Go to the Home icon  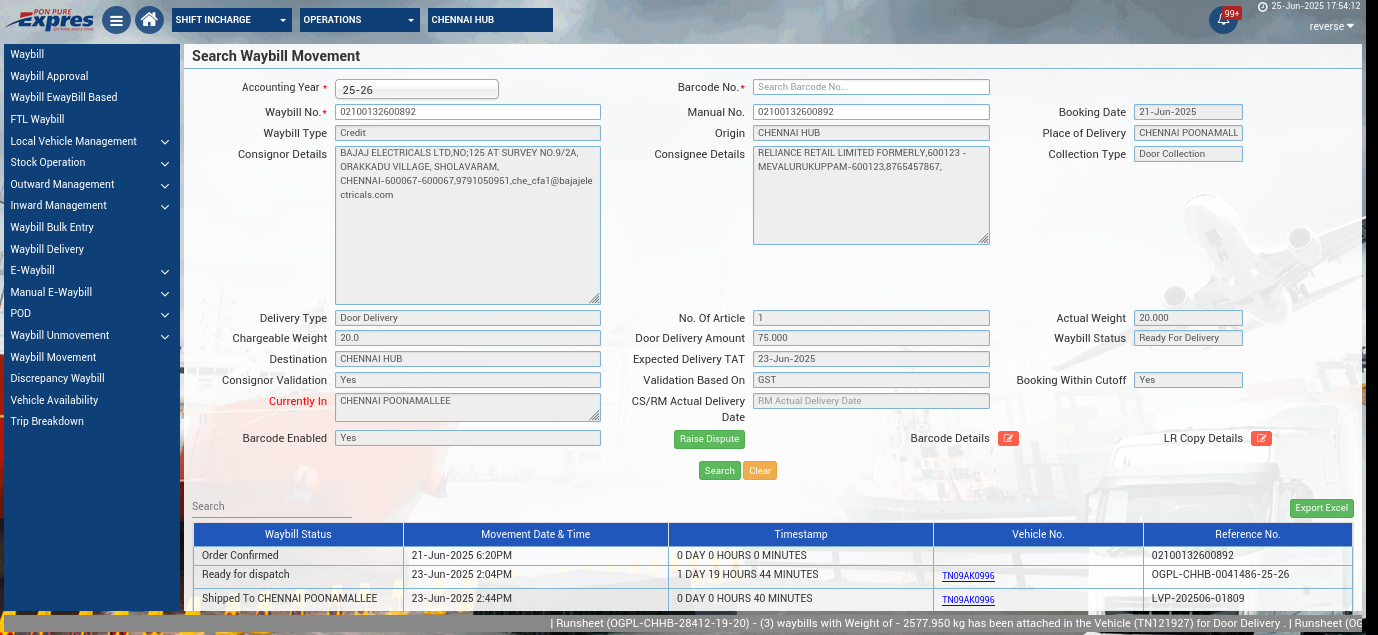[149, 20]
